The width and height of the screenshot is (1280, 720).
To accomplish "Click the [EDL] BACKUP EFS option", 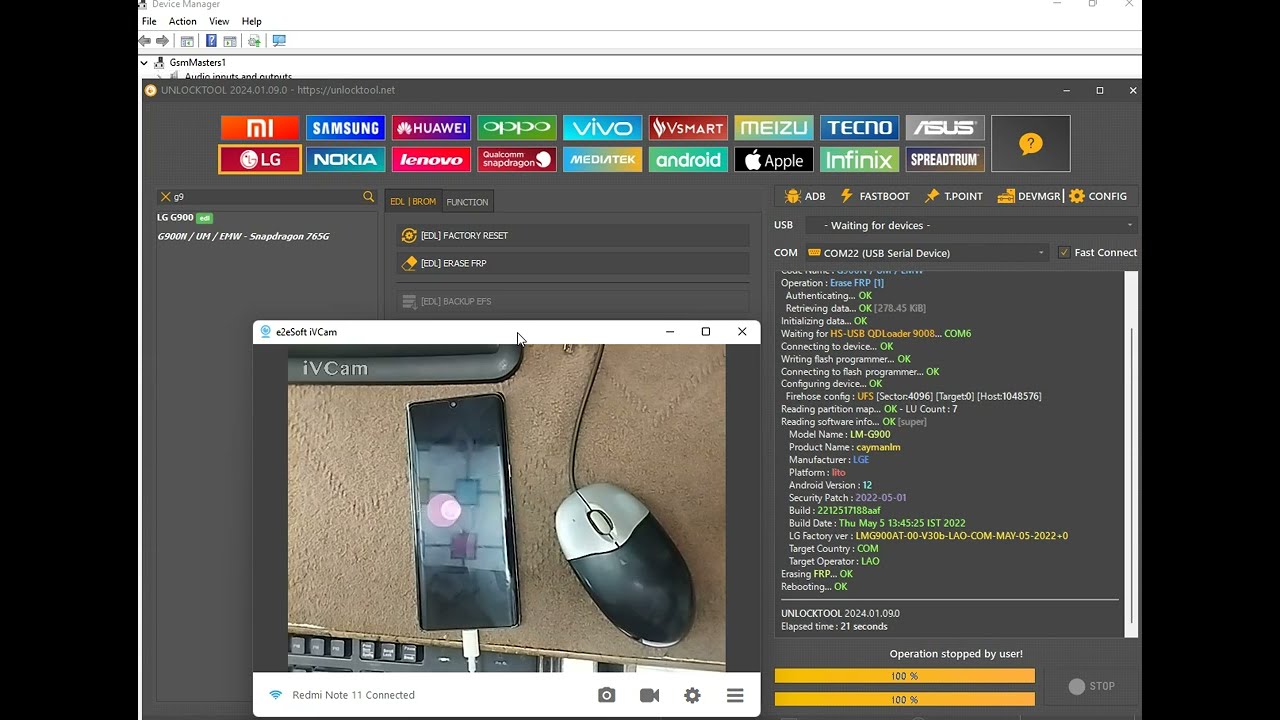I will tap(573, 301).
